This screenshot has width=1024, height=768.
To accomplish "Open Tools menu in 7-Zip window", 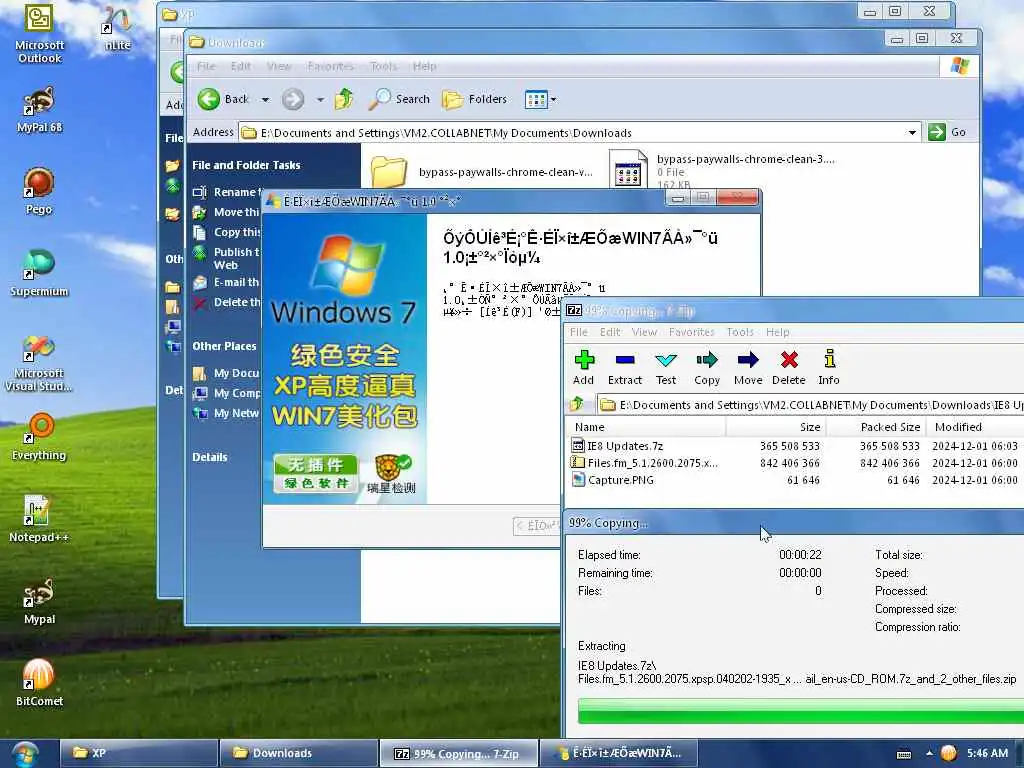I will 740,332.
